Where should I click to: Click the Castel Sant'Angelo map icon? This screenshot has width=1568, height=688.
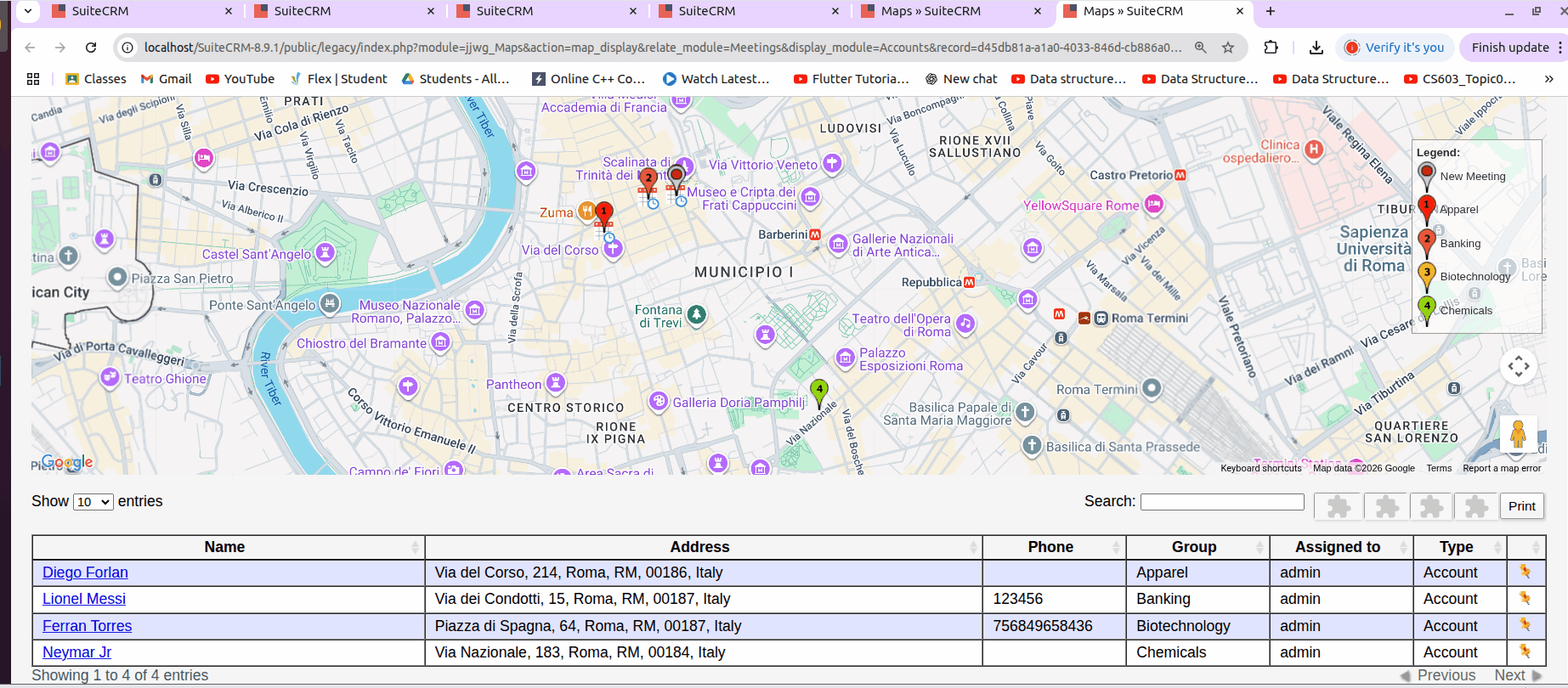coord(325,252)
